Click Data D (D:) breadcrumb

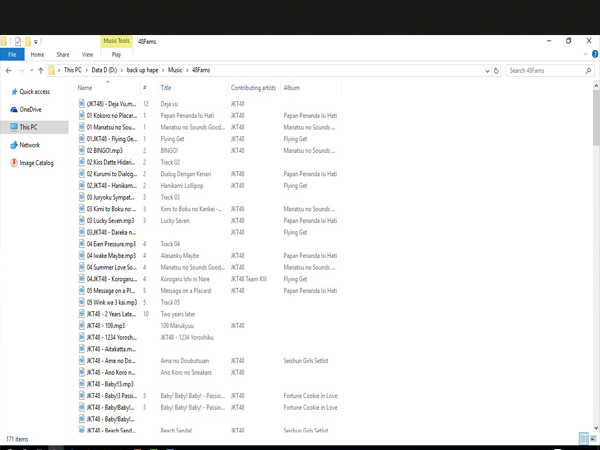point(104,70)
